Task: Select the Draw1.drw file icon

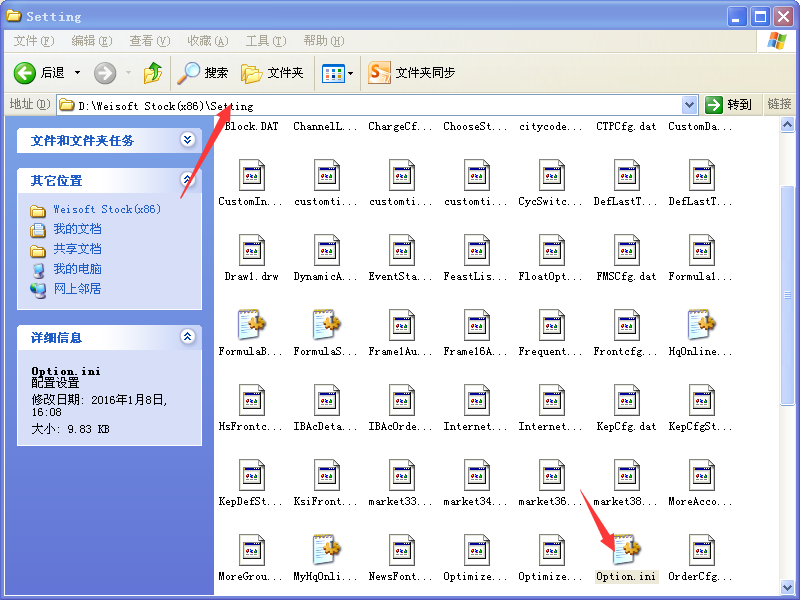Action: 252,250
